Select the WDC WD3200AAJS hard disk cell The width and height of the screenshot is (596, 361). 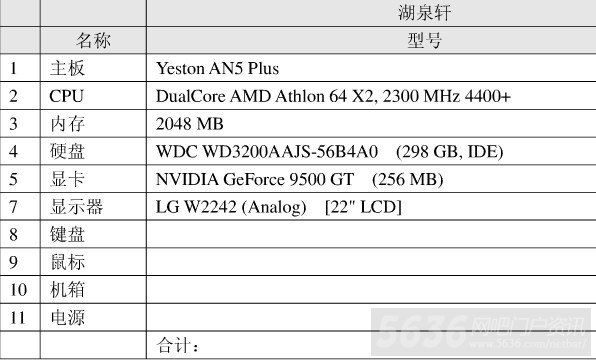pyautogui.click(x=371, y=151)
